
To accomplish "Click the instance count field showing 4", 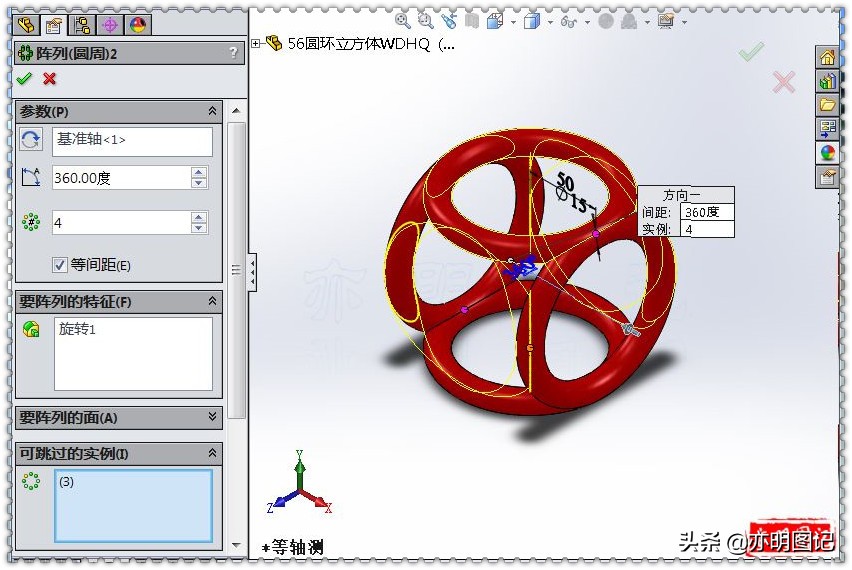I will coord(121,223).
